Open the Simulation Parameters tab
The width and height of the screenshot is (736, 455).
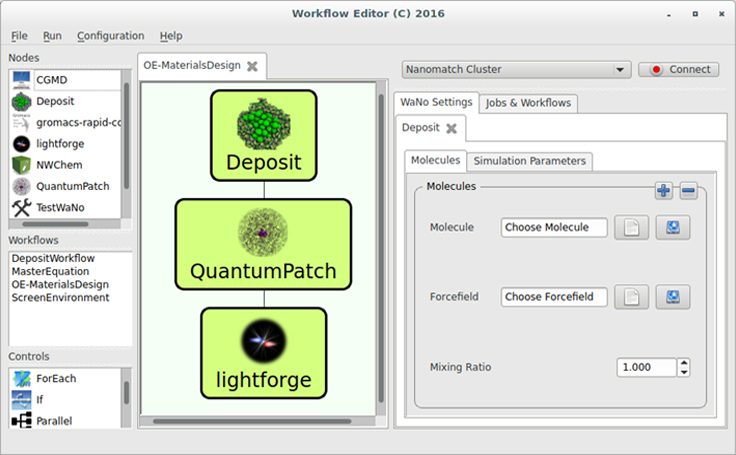530,161
